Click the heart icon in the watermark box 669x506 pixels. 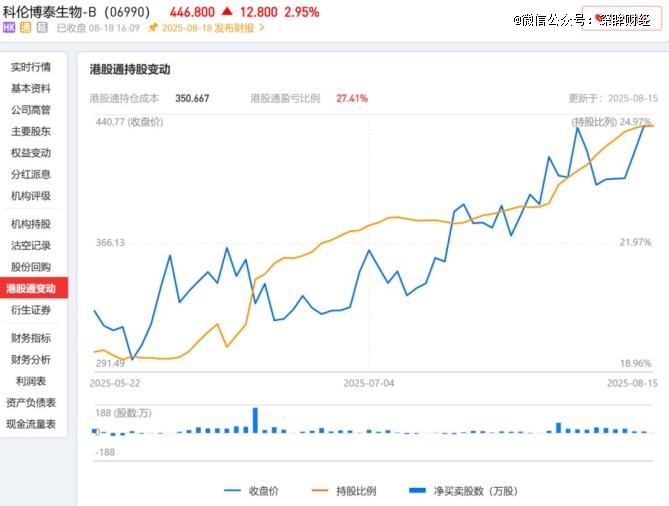pos(599,18)
